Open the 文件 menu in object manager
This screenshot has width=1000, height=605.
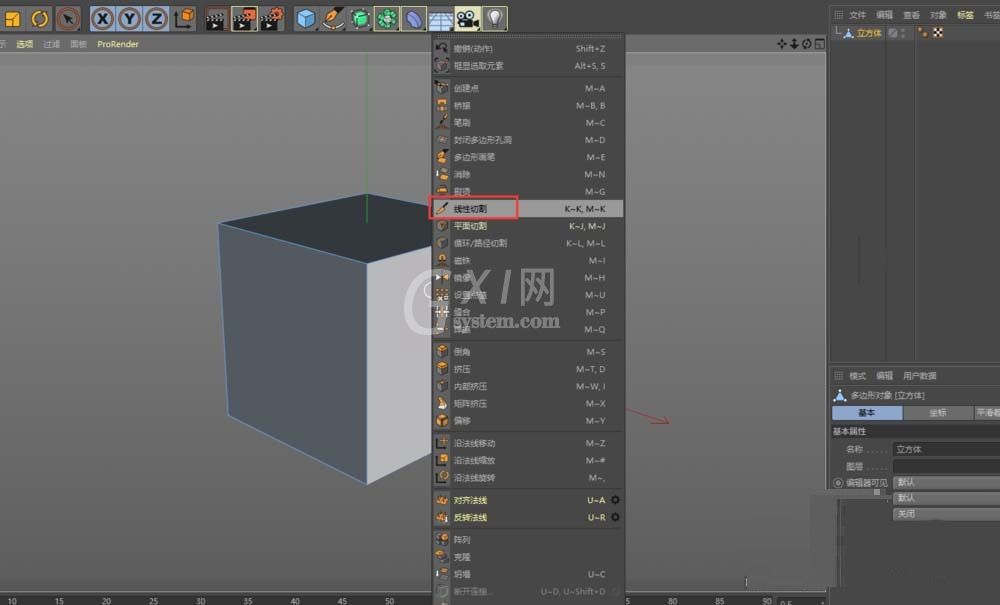[857, 15]
